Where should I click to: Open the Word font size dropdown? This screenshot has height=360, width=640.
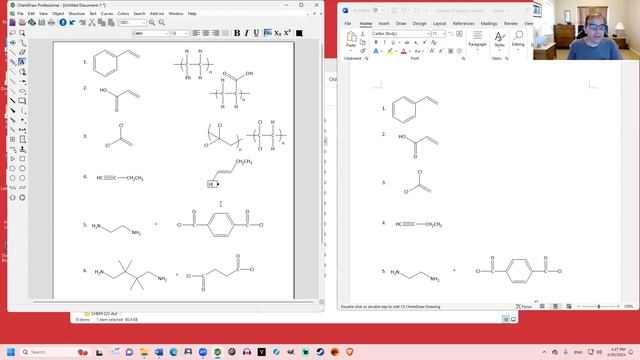[444, 33]
